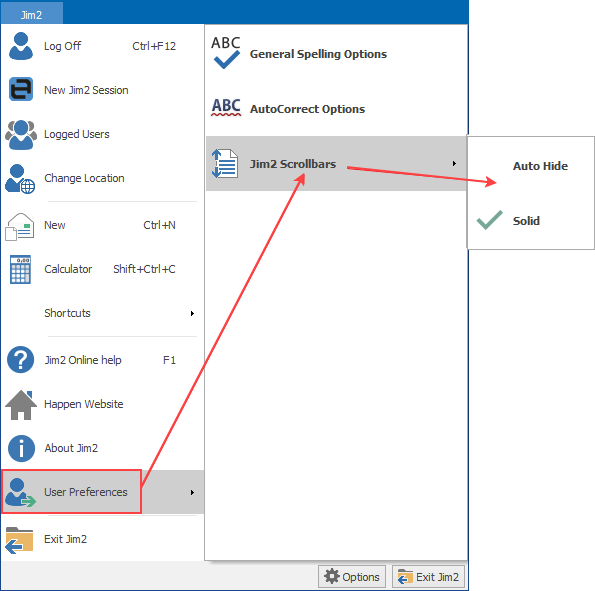This screenshot has height=591, width=595.
Task: Select New Jim2 Session menu entry
Action: tap(102, 90)
